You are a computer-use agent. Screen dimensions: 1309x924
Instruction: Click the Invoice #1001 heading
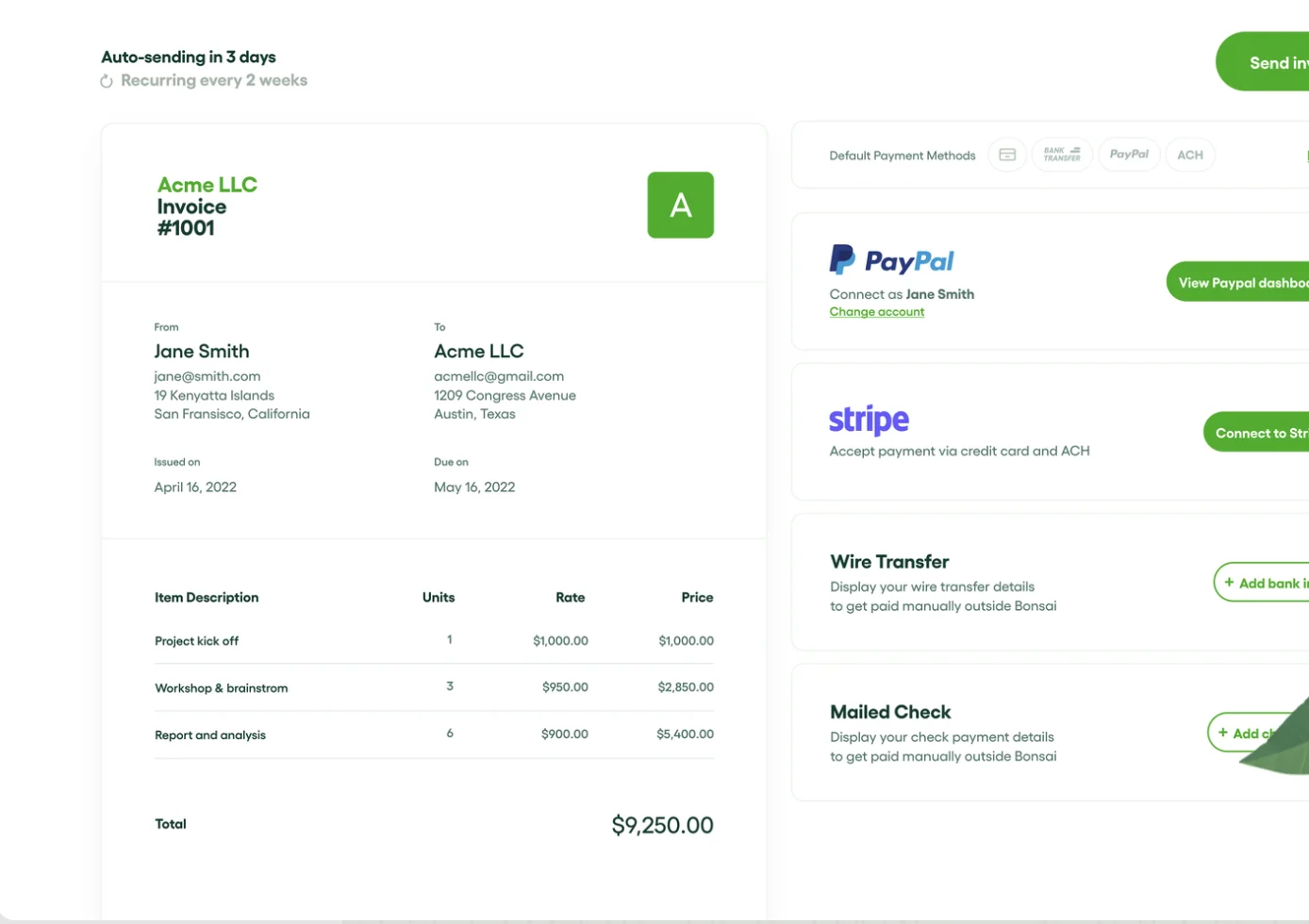[191, 217]
